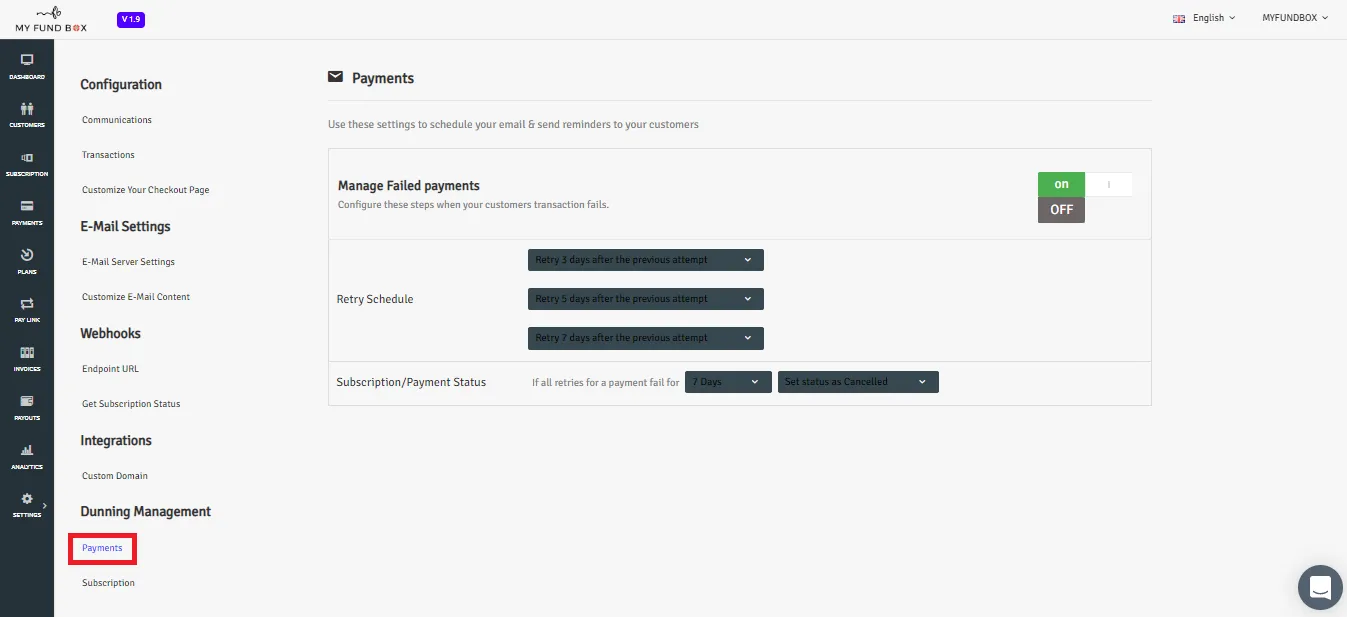Viewport: 1347px width, 617px height.
Task: Open the chat support bubble
Action: 1320,587
